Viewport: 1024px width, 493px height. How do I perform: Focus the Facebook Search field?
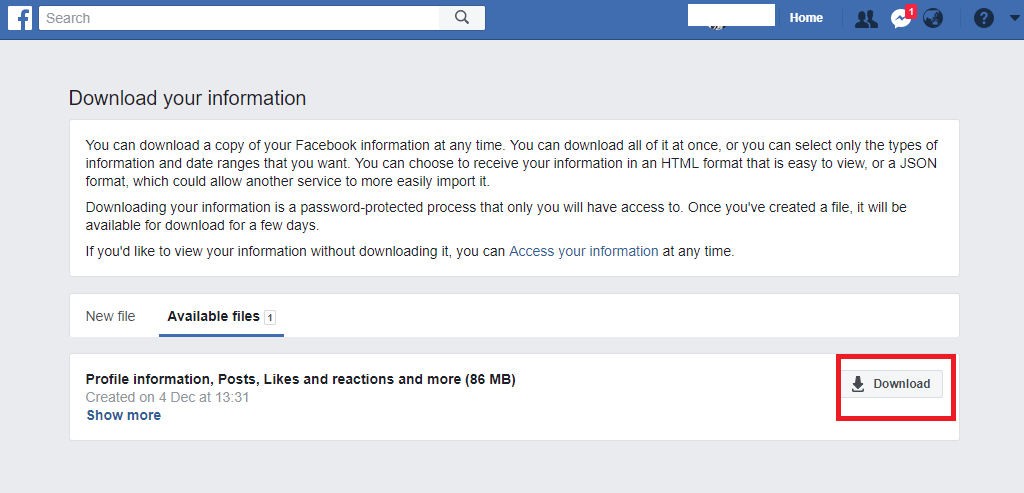pos(240,18)
